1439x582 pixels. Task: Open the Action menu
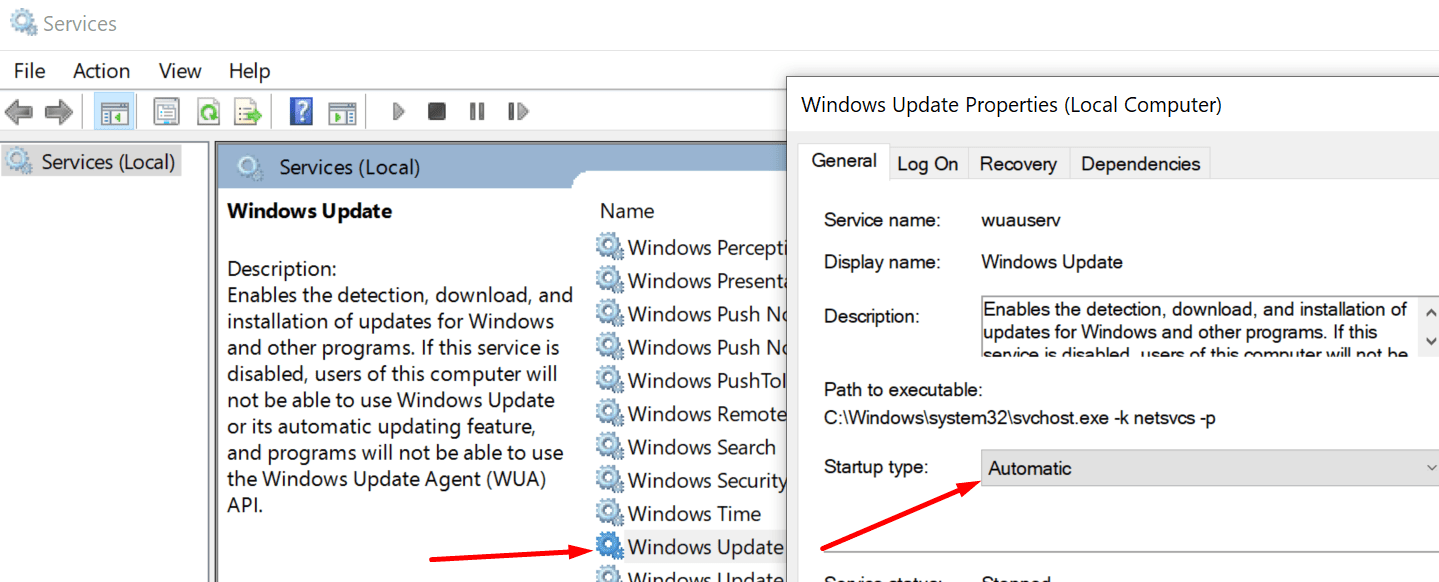point(101,70)
